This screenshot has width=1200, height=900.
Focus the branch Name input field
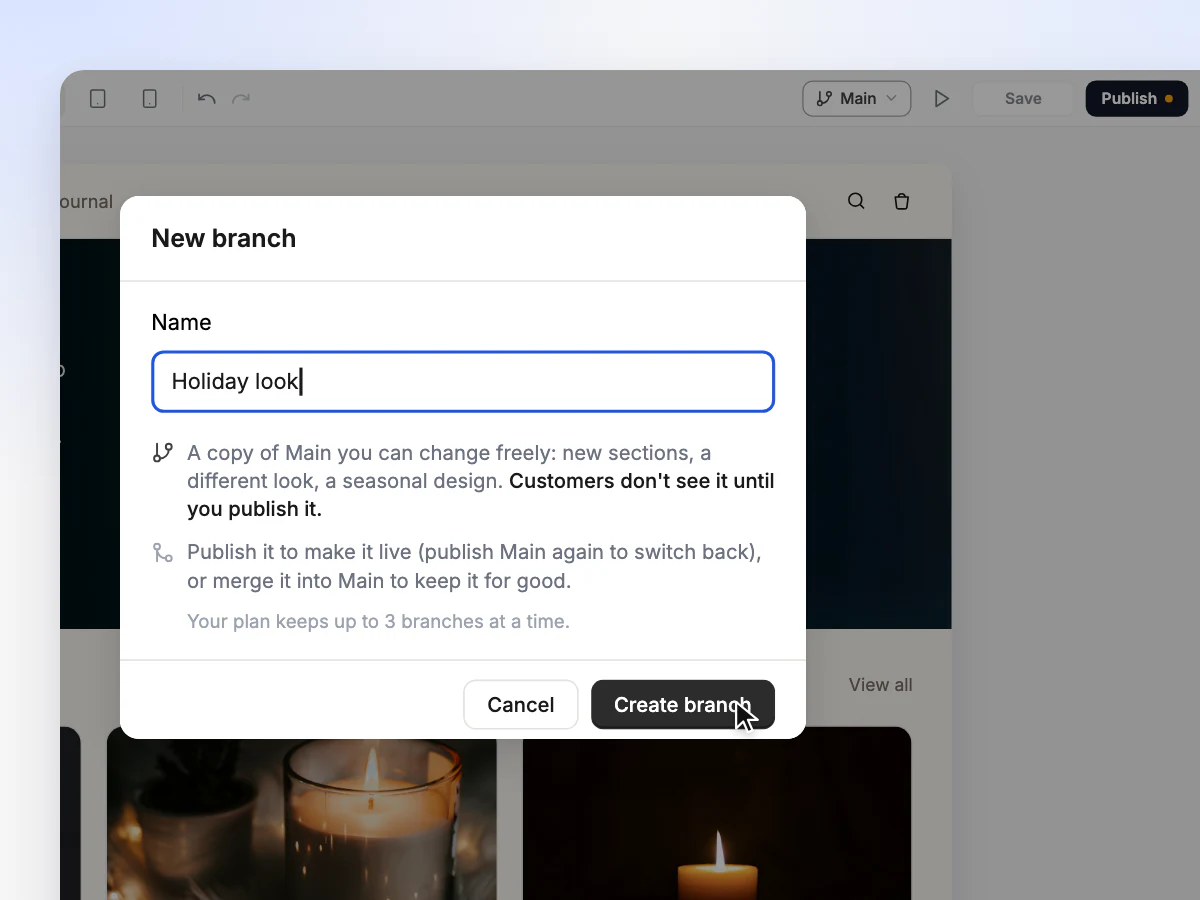click(463, 381)
